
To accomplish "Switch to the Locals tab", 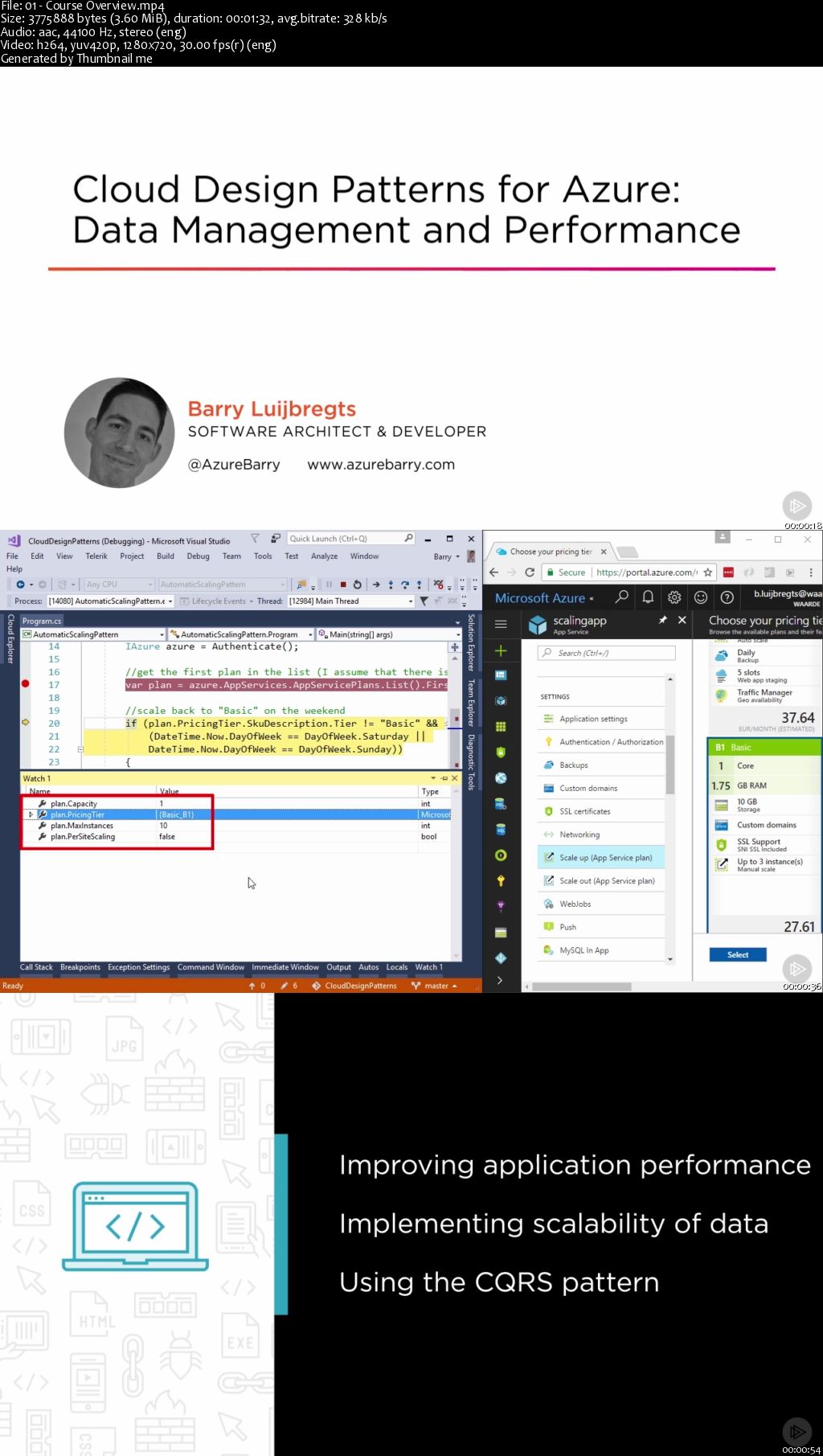I will pos(397,967).
